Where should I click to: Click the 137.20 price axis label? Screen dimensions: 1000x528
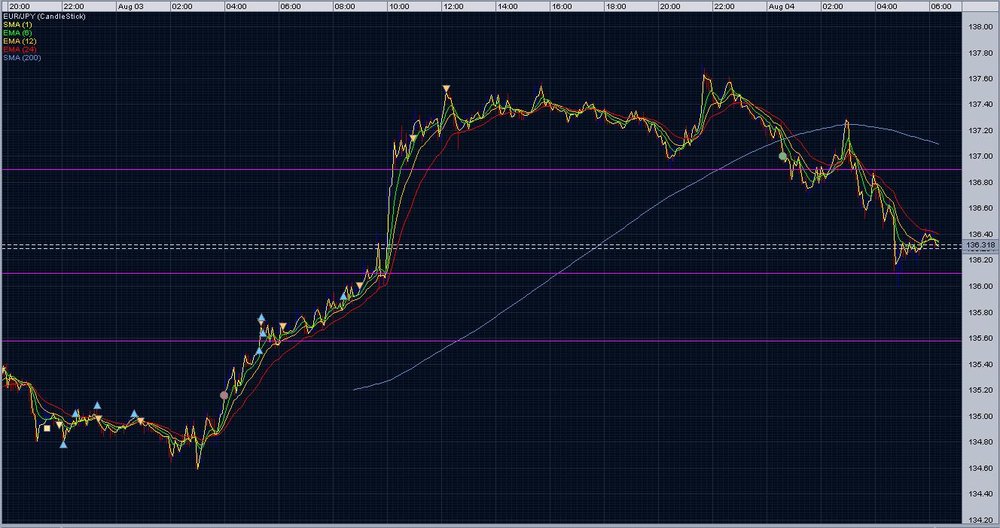(980, 130)
